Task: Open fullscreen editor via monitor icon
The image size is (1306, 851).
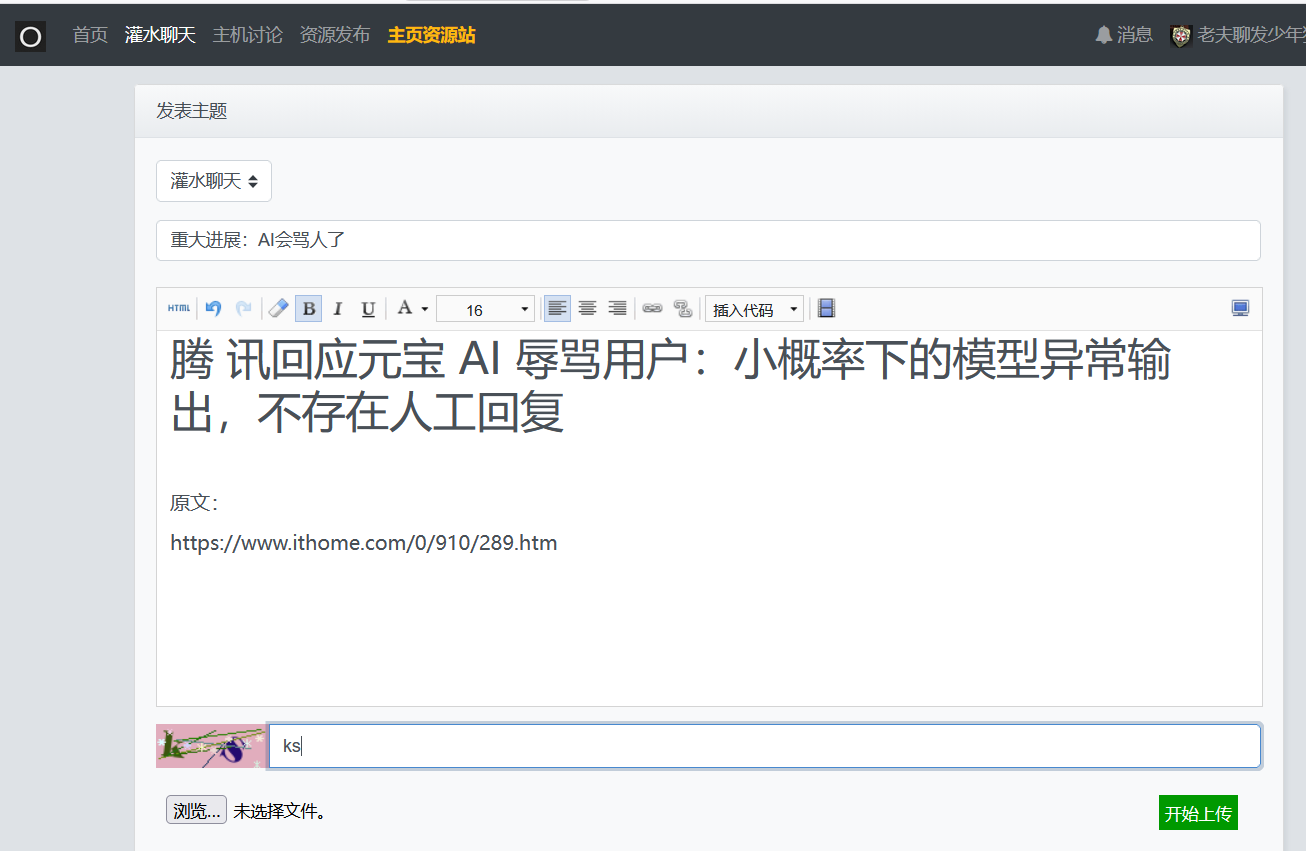Action: 1240,309
